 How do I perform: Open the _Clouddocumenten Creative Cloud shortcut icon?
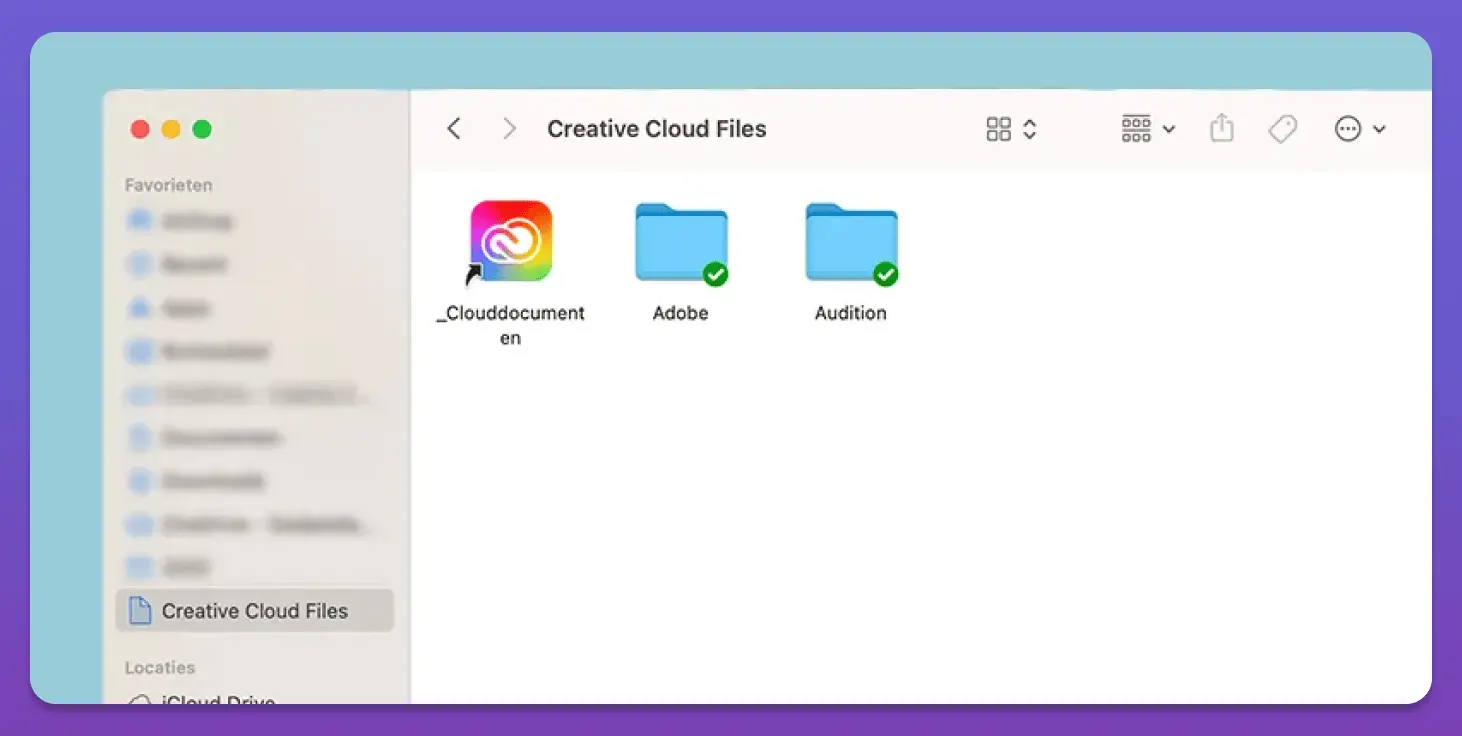tap(511, 242)
